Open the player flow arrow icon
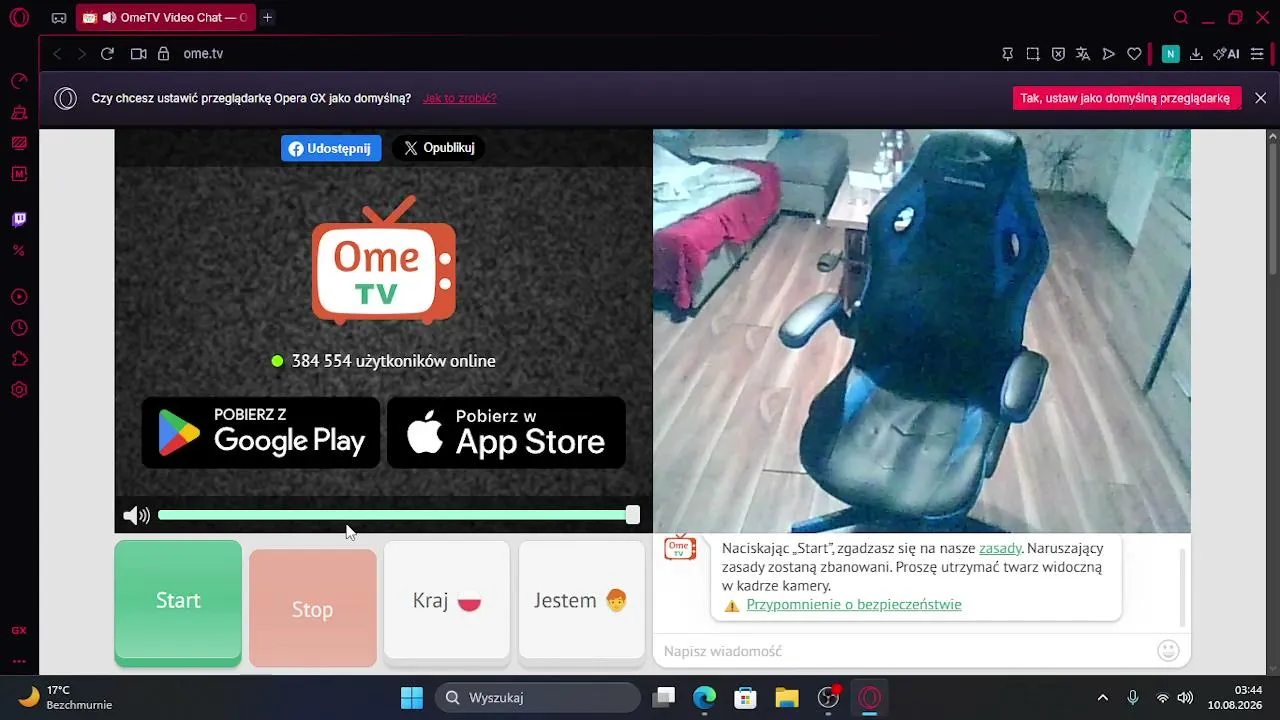 point(1108,54)
